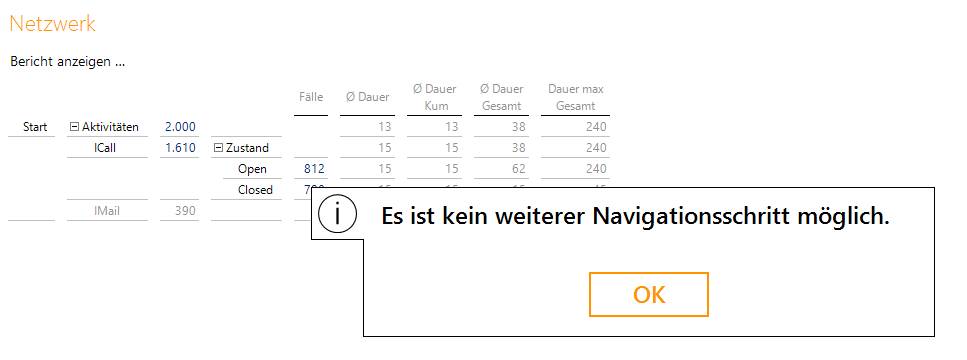Viewport: 967px width, 360px height.
Task: Click the 812 cases value for Open
Action: (x=314, y=169)
